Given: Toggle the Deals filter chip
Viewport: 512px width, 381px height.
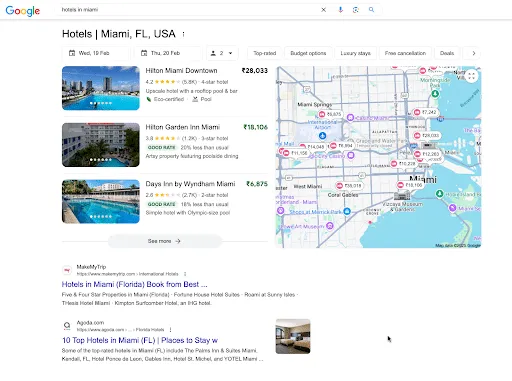Looking at the screenshot, I should pyautogui.click(x=447, y=53).
